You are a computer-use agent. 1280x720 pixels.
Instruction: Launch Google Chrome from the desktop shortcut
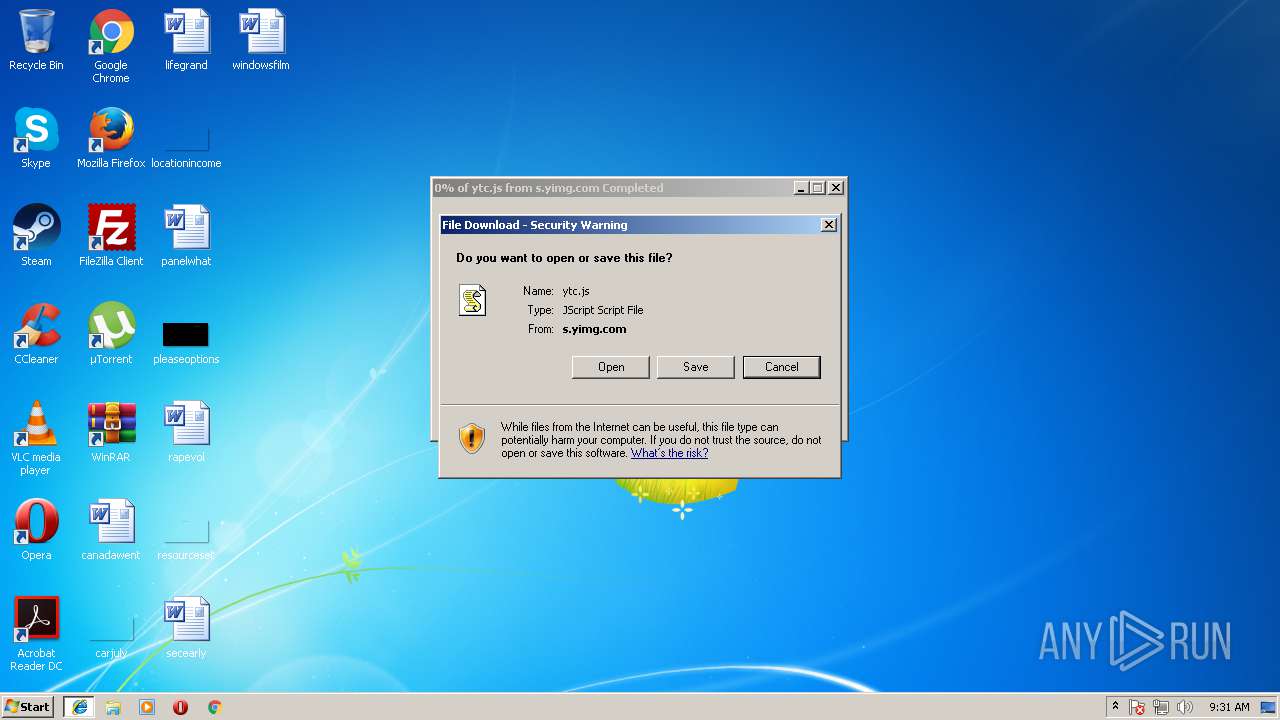coord(111,46)
